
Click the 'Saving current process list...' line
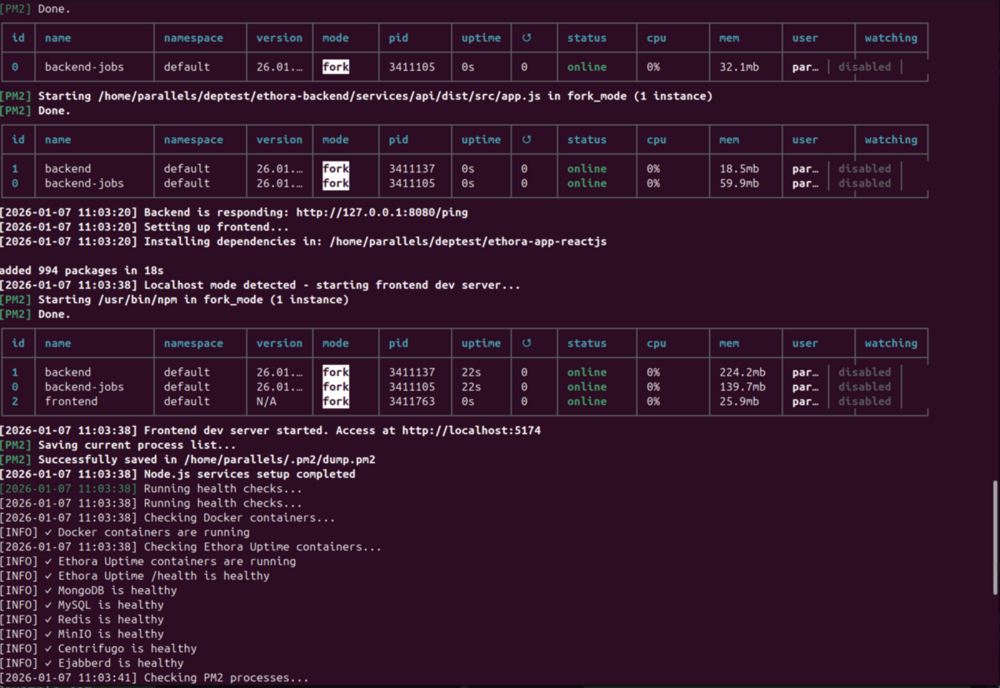coord(118,445)
